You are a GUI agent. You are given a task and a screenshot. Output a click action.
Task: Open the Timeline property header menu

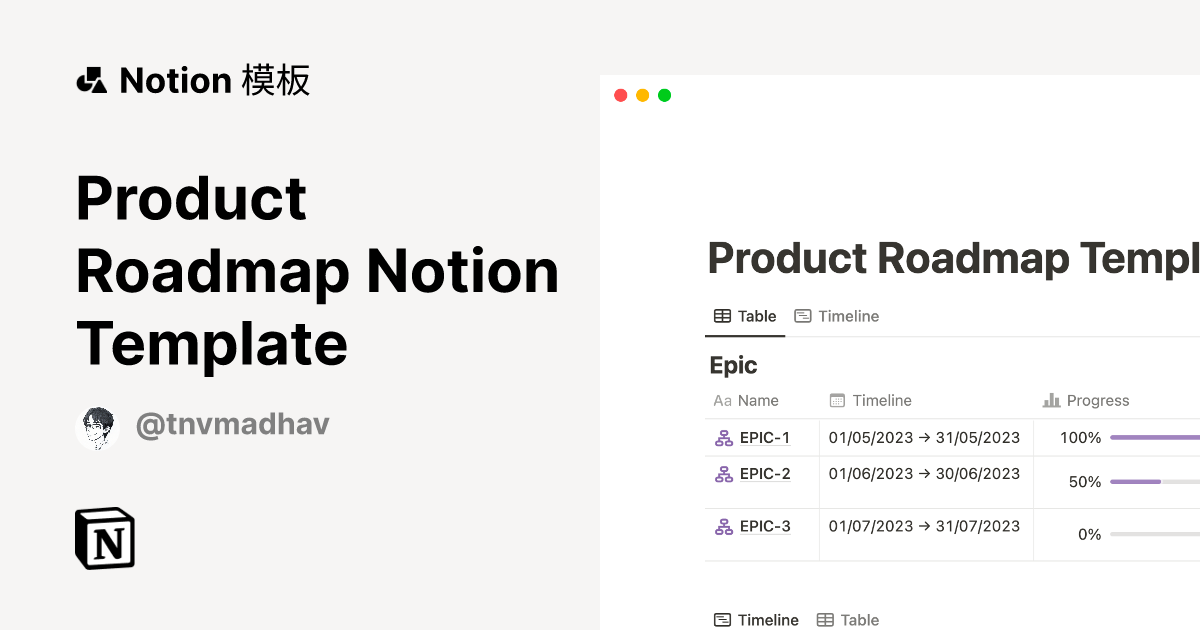pyautogui.click(x=882, y=400)
